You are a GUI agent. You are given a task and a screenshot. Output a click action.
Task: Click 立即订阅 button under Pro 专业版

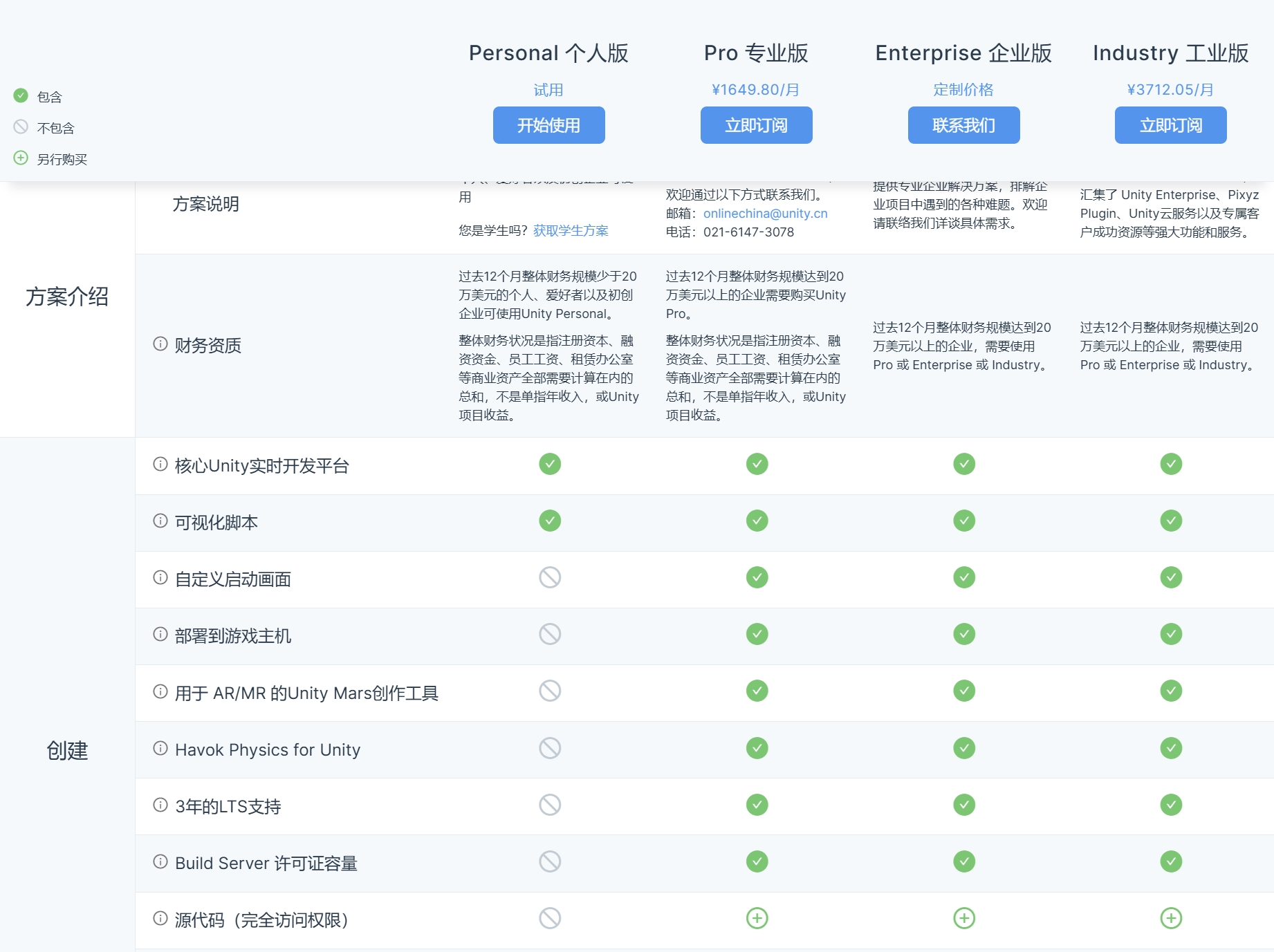pos(756,125)
